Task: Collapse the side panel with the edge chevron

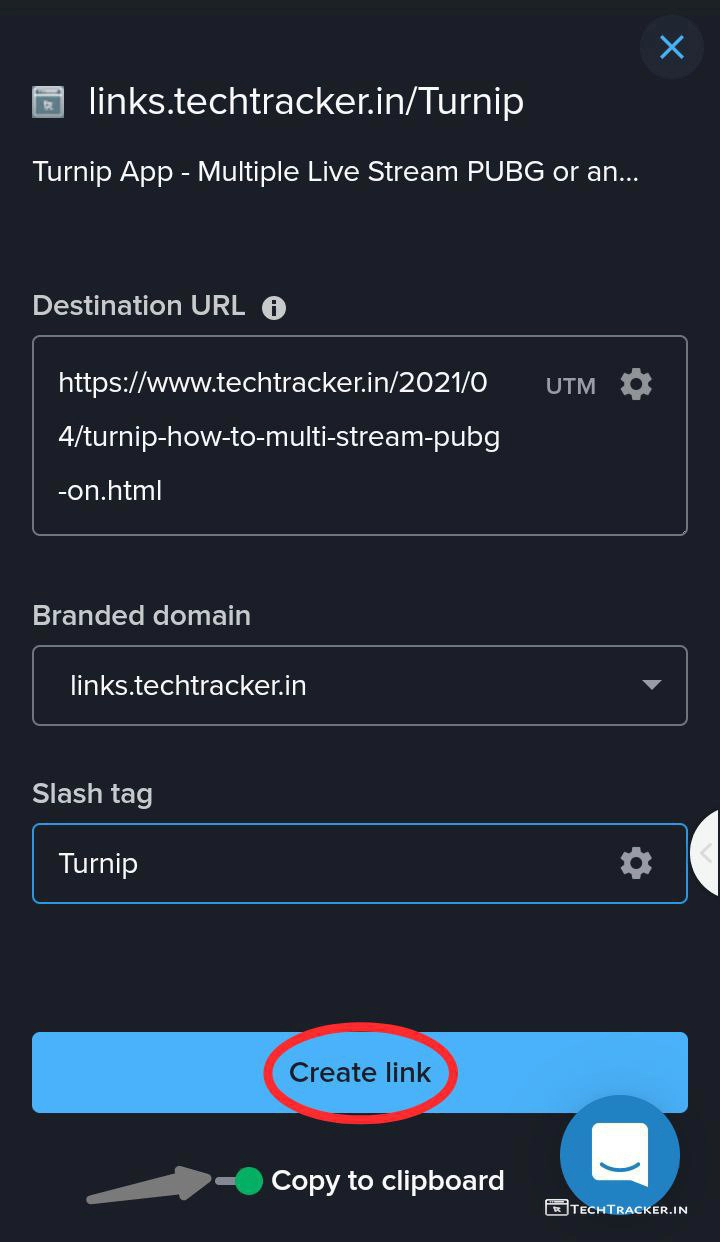Action: tap(706, 853)
